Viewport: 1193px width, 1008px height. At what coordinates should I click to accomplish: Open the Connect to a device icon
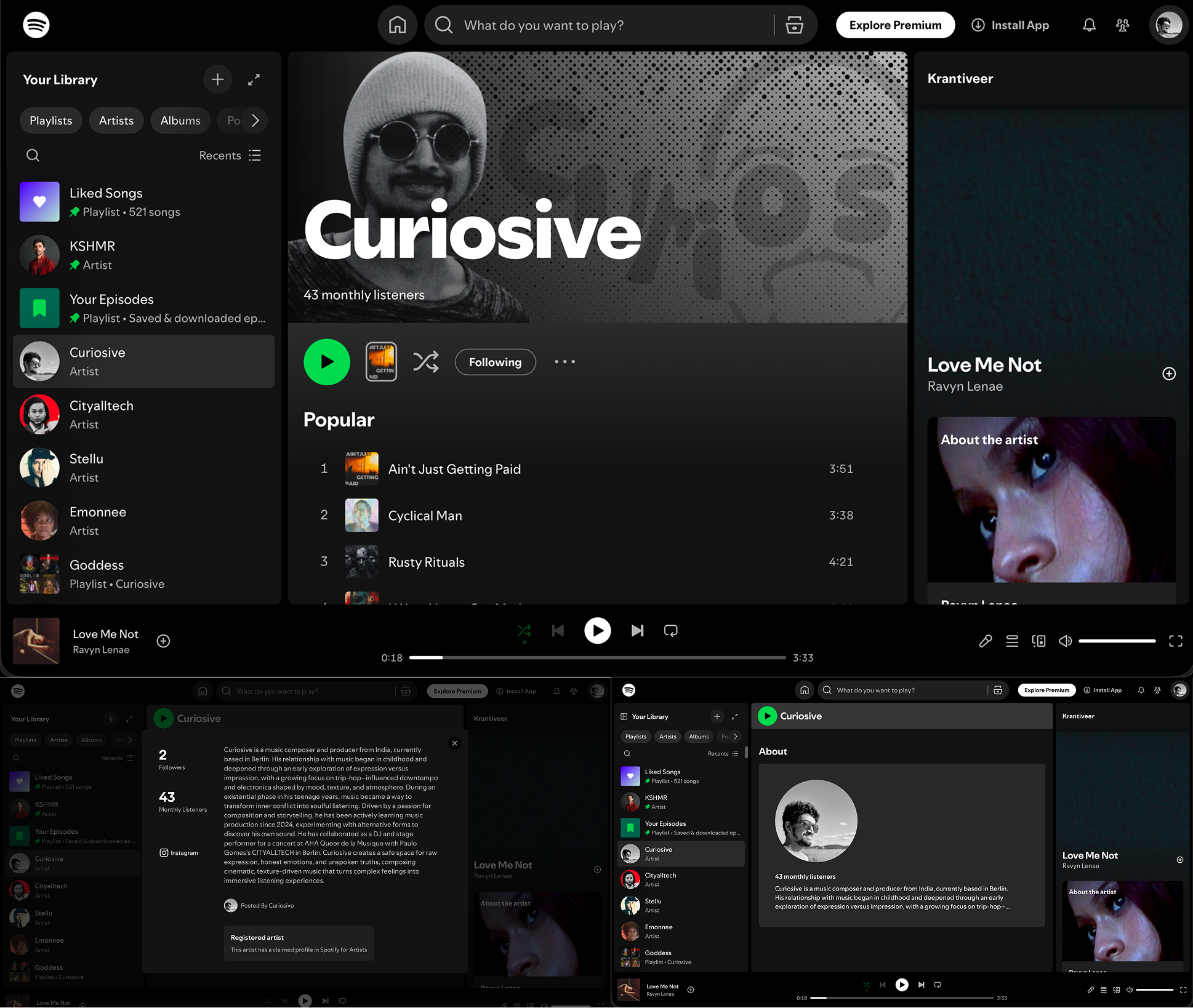tap(1038, 641)
